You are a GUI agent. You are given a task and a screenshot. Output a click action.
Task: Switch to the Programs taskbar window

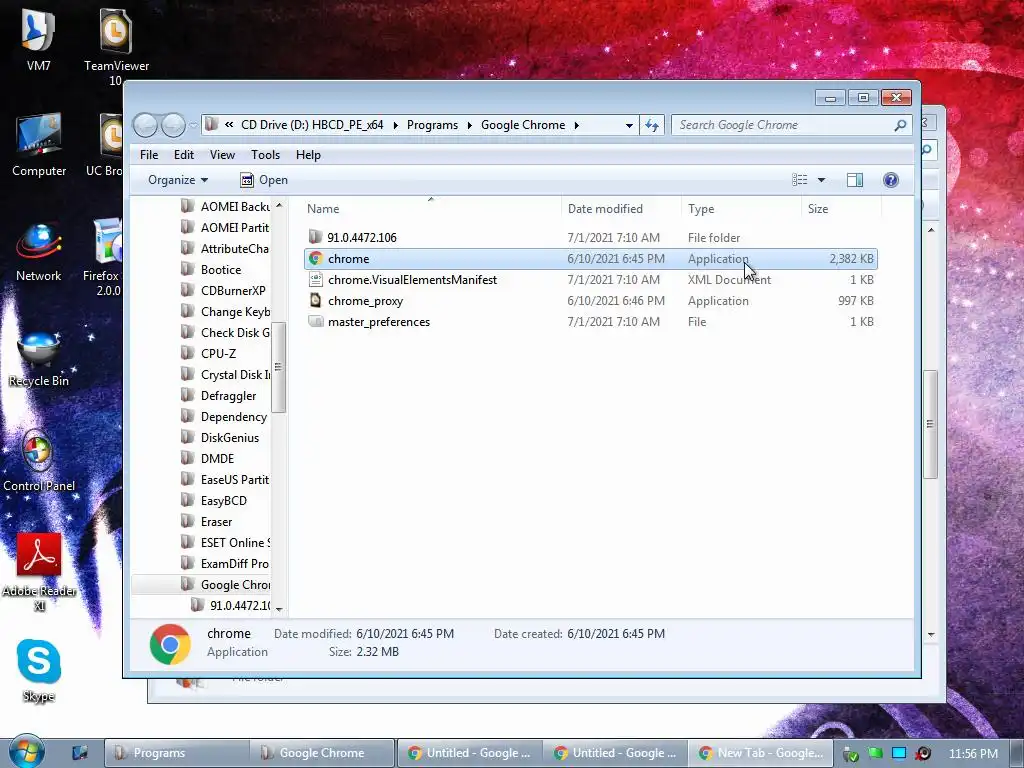[176, 753]
